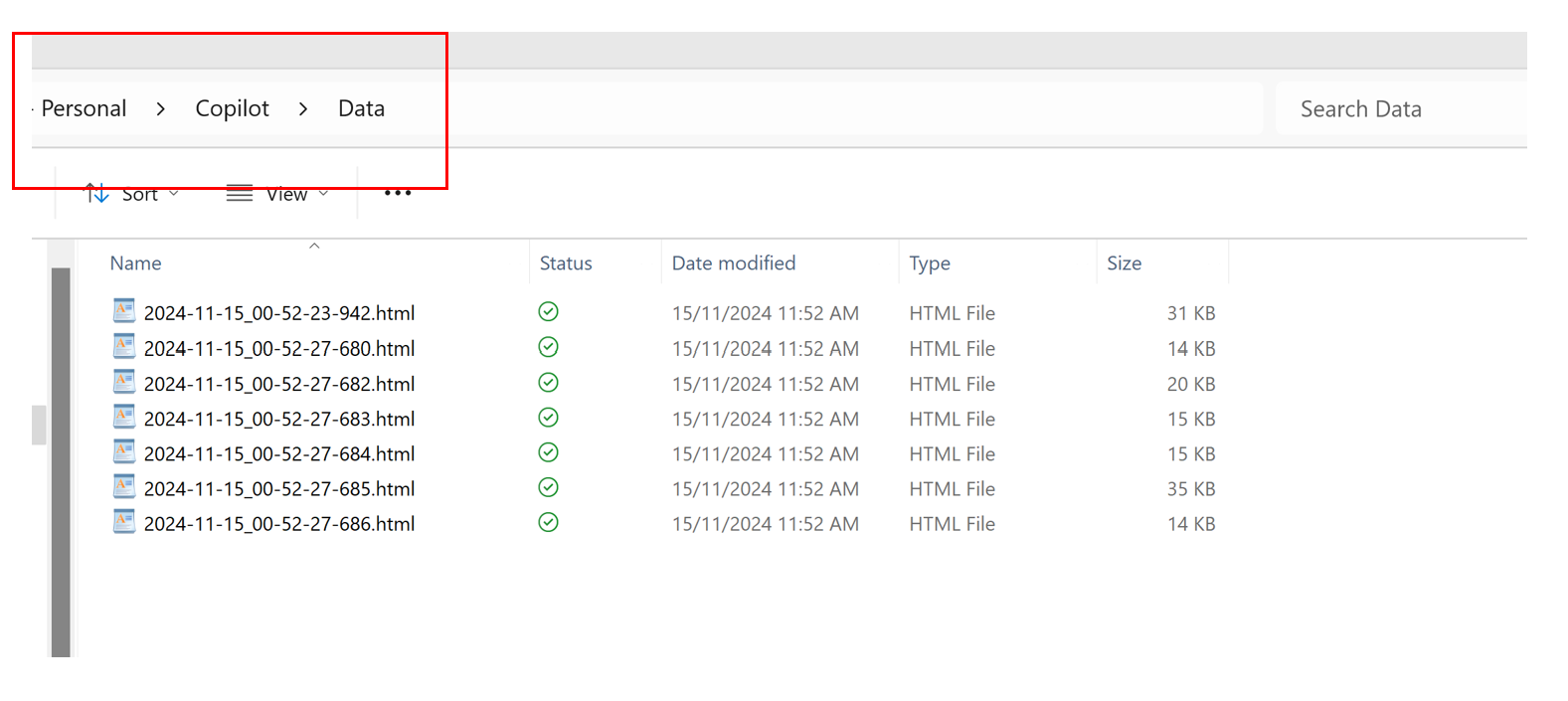This screenshot has height=701, width=1568.
Task: Click the Sort arrows icon
Action: click(x=96, y=193)
